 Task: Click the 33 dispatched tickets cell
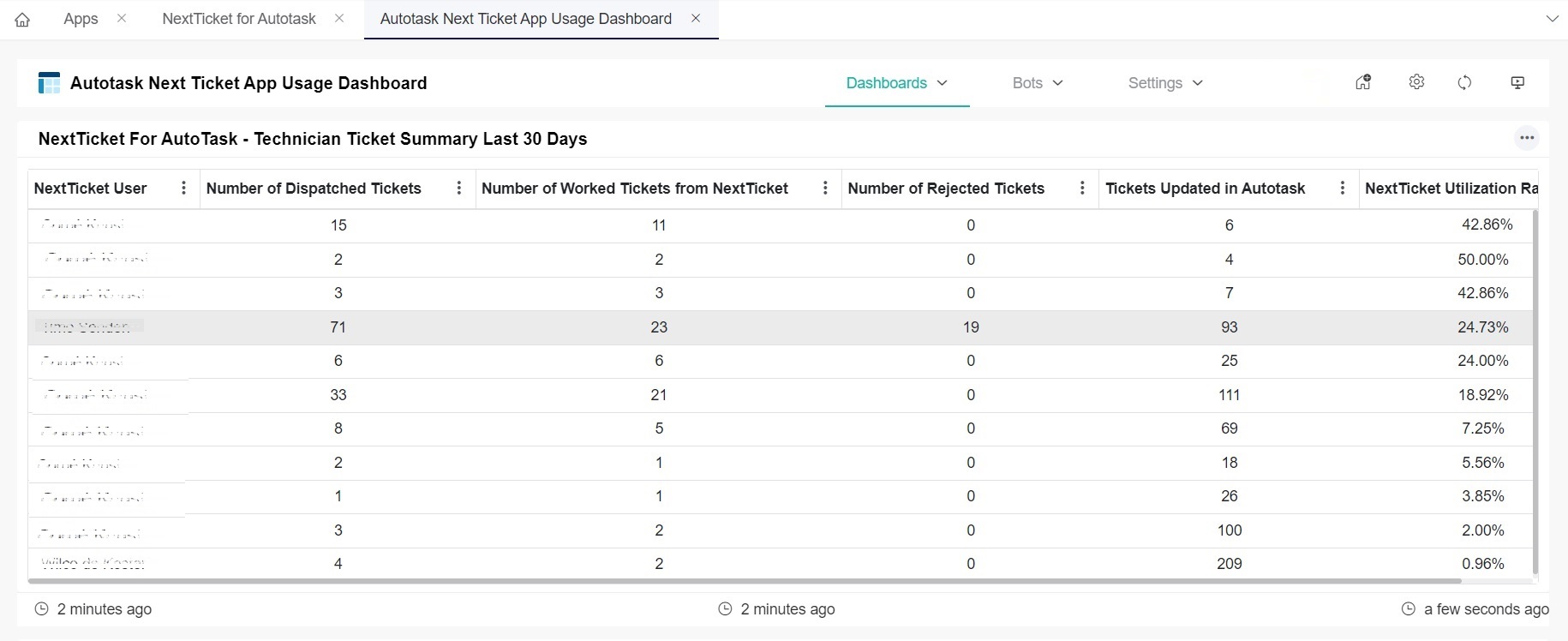(338, 395)
